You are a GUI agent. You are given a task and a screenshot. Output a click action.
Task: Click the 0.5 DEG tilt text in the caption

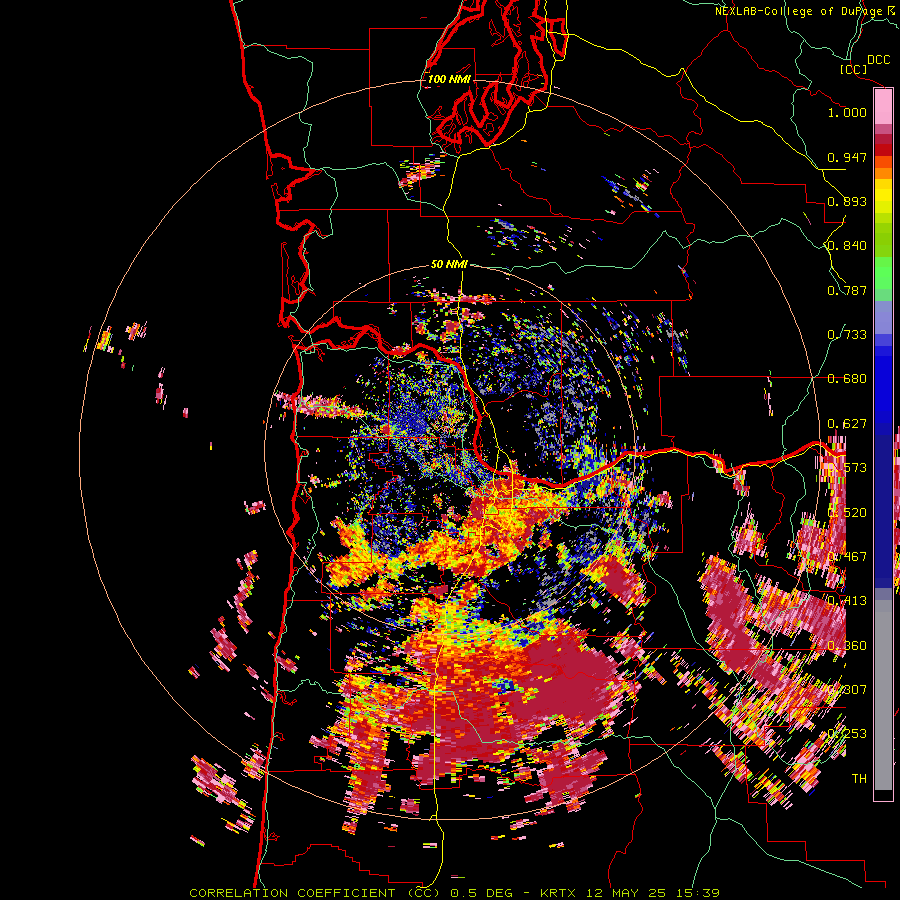(484, 893)
